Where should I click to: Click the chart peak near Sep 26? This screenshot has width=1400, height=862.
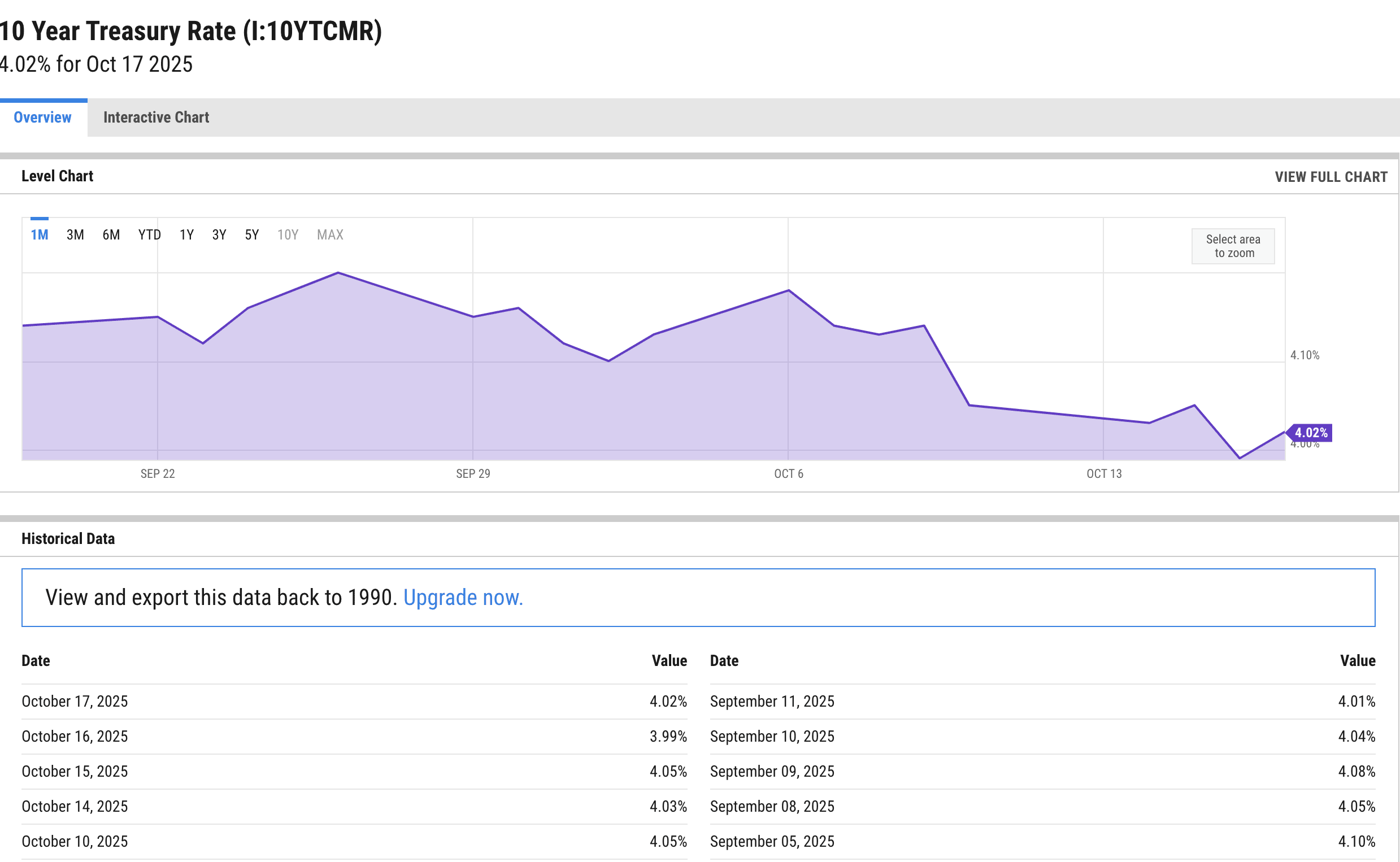[x=338, y=273]
